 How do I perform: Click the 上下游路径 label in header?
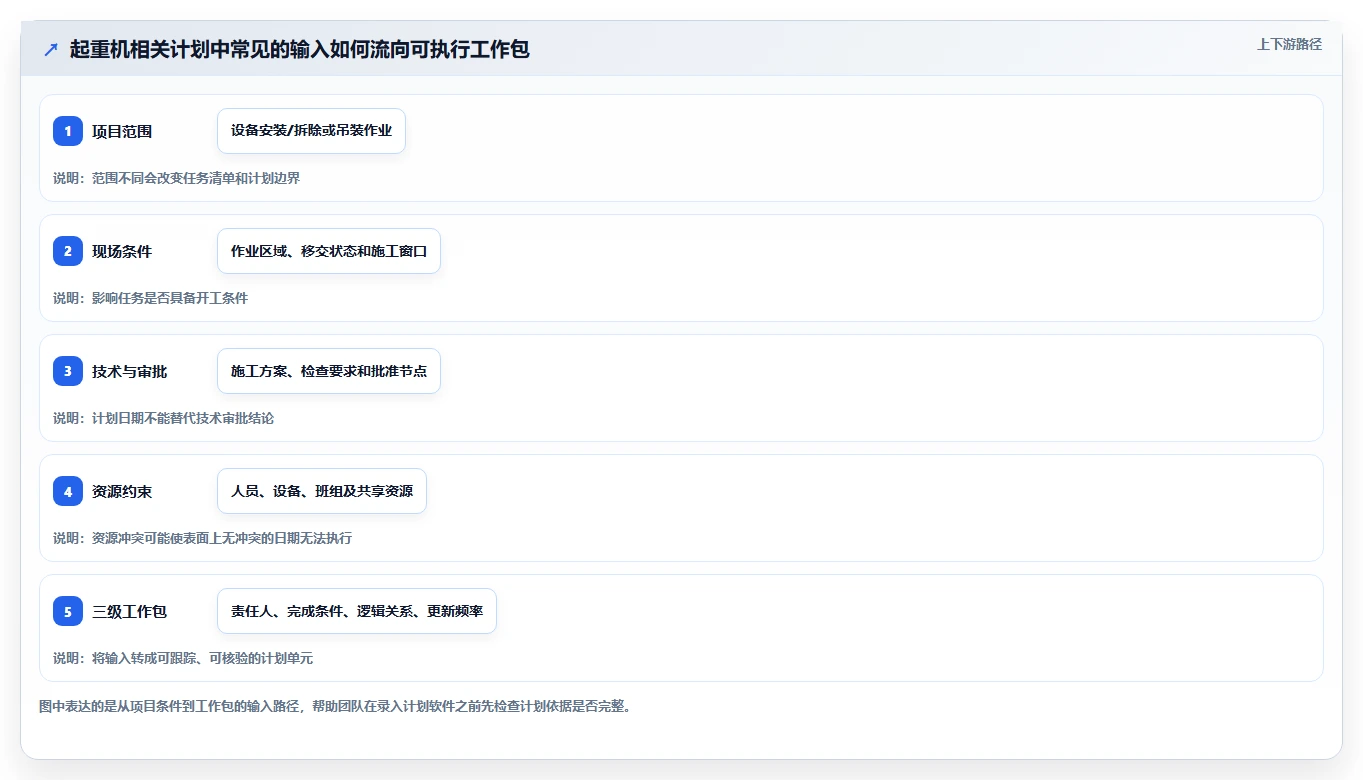pos(1289,44)
